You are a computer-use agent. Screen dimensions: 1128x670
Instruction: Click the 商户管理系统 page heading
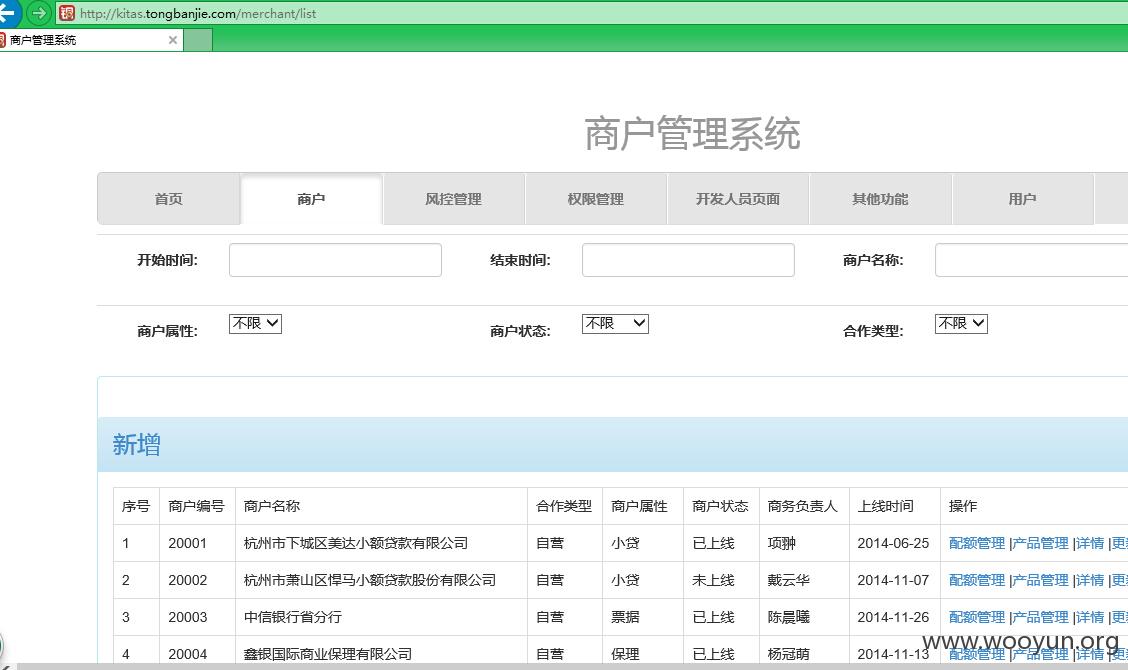tap(692, 134)
